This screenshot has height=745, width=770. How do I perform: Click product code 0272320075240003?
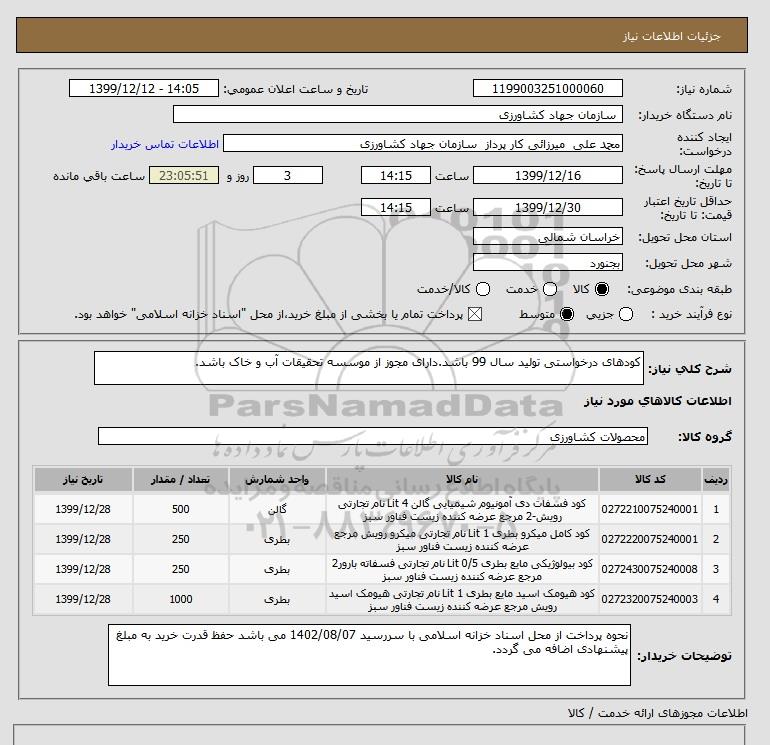click(650, 599)
